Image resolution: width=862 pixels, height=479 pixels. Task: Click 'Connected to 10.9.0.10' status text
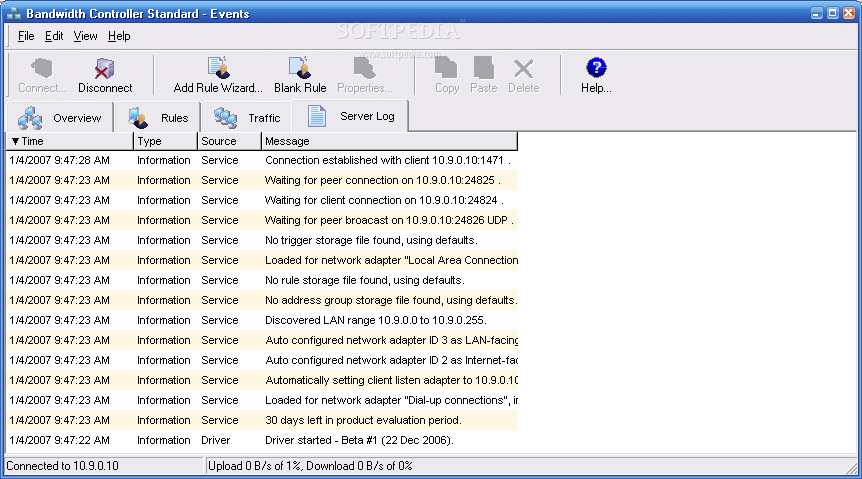coord(62,466)
